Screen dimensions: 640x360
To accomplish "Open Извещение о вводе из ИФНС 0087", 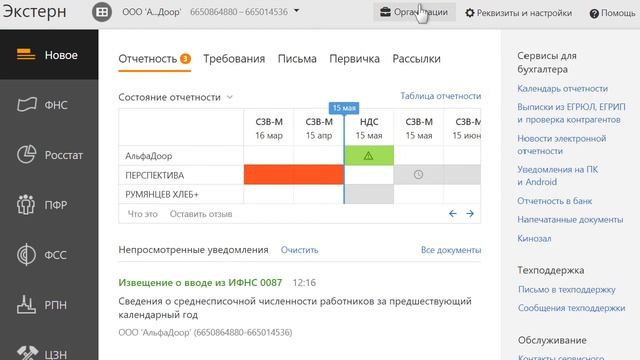I will tap(200, 282).
